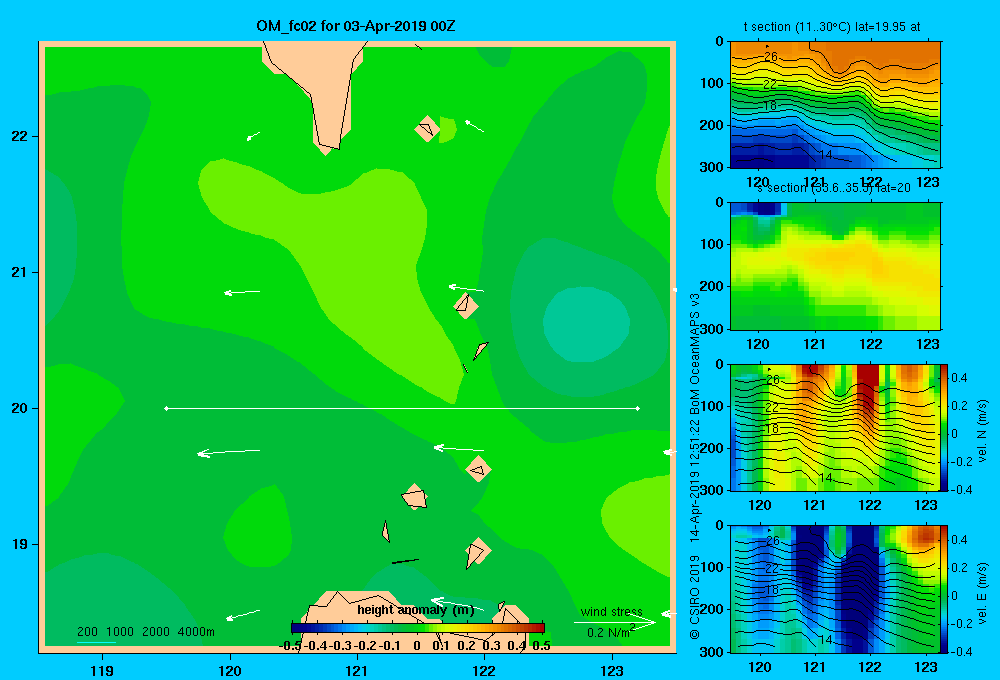
Task: Select the t section title above temperature panel
Action: tap(832, 27)
